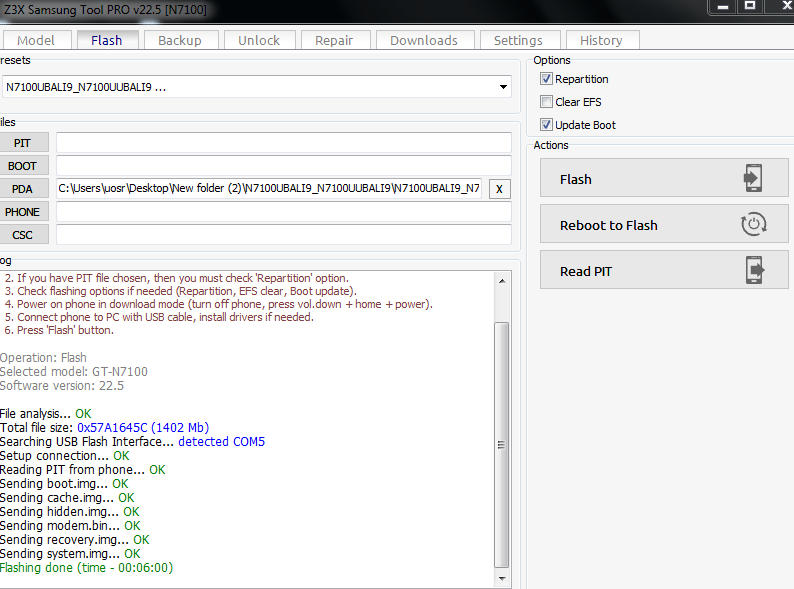Click 'Selected model: GT-N7100' log line
Image resolution: width=794 pixels, height=589 pixels.
click(x=74, y=372)
